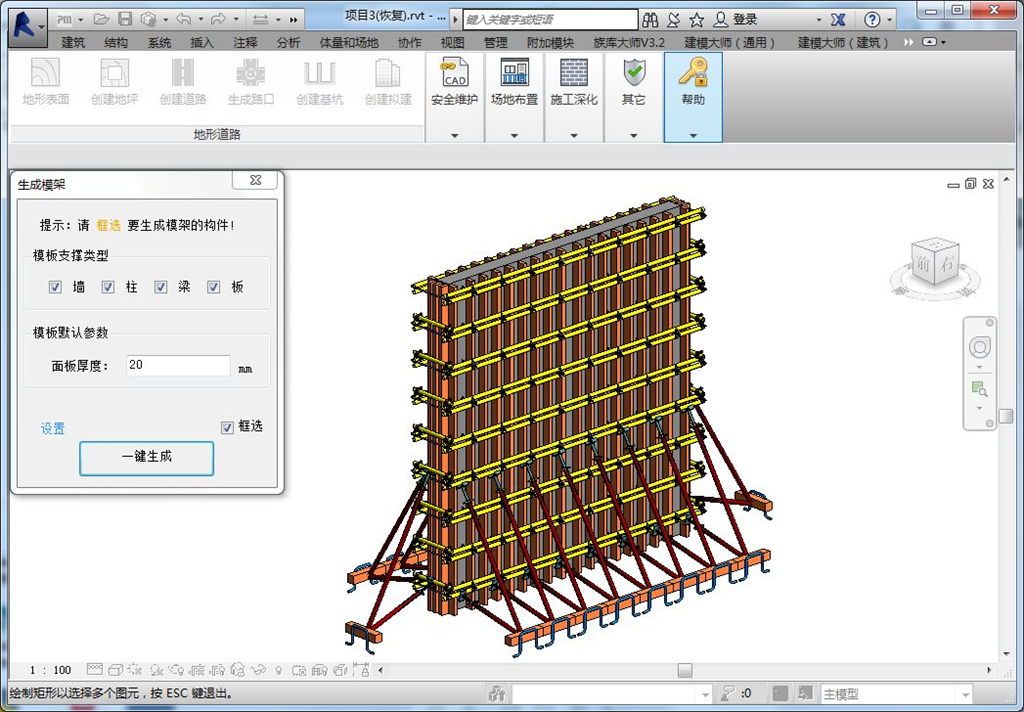Viewport: 1024px width, 712px height.
Task: Open the 体量和场地 ribbon tab
Action: pos(349,42)
